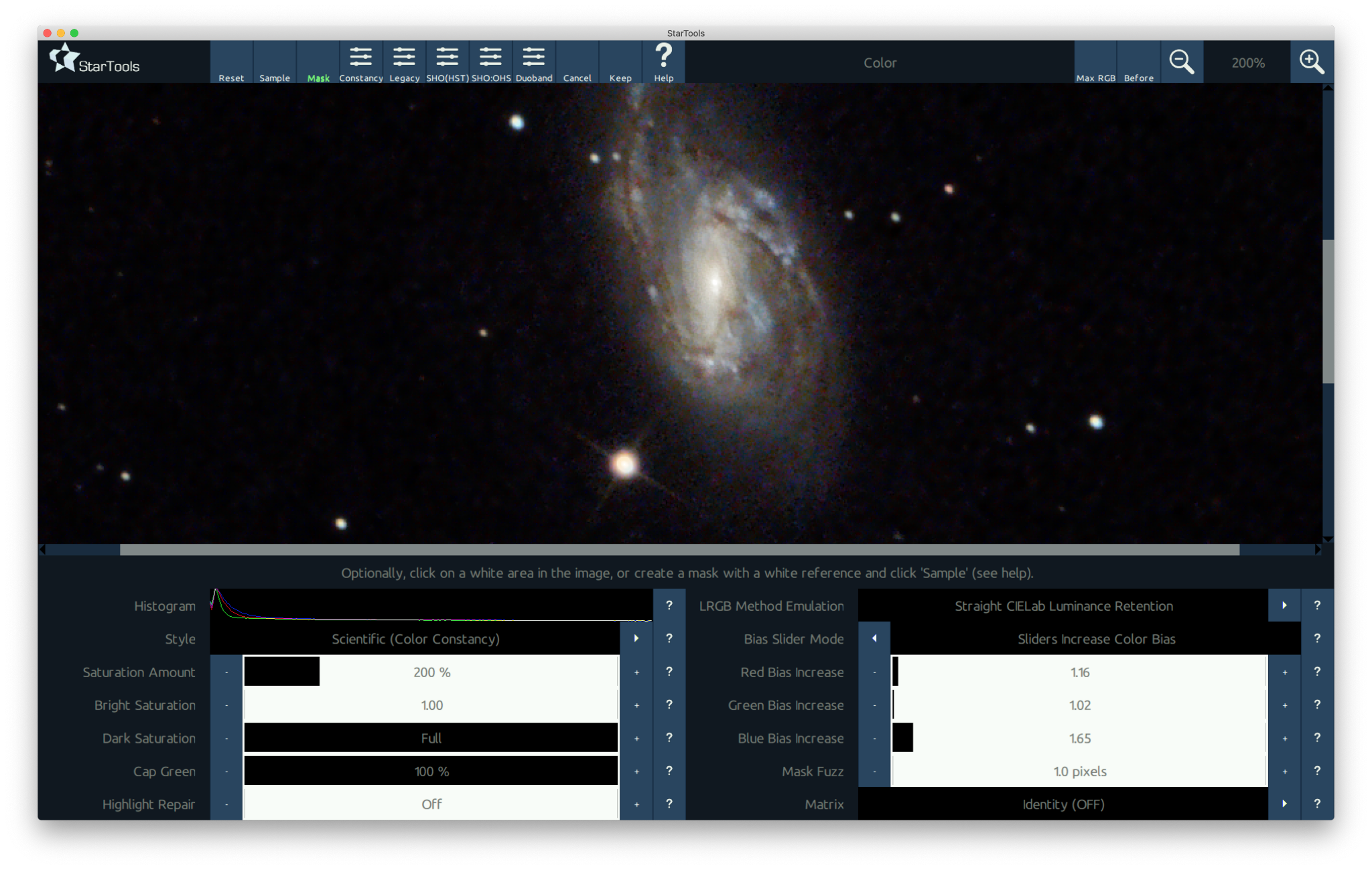Image resolution: width=1372 pixels, height=870 pixels.
Task: Advance the Style option arrow
Action: tap(636, 638)
